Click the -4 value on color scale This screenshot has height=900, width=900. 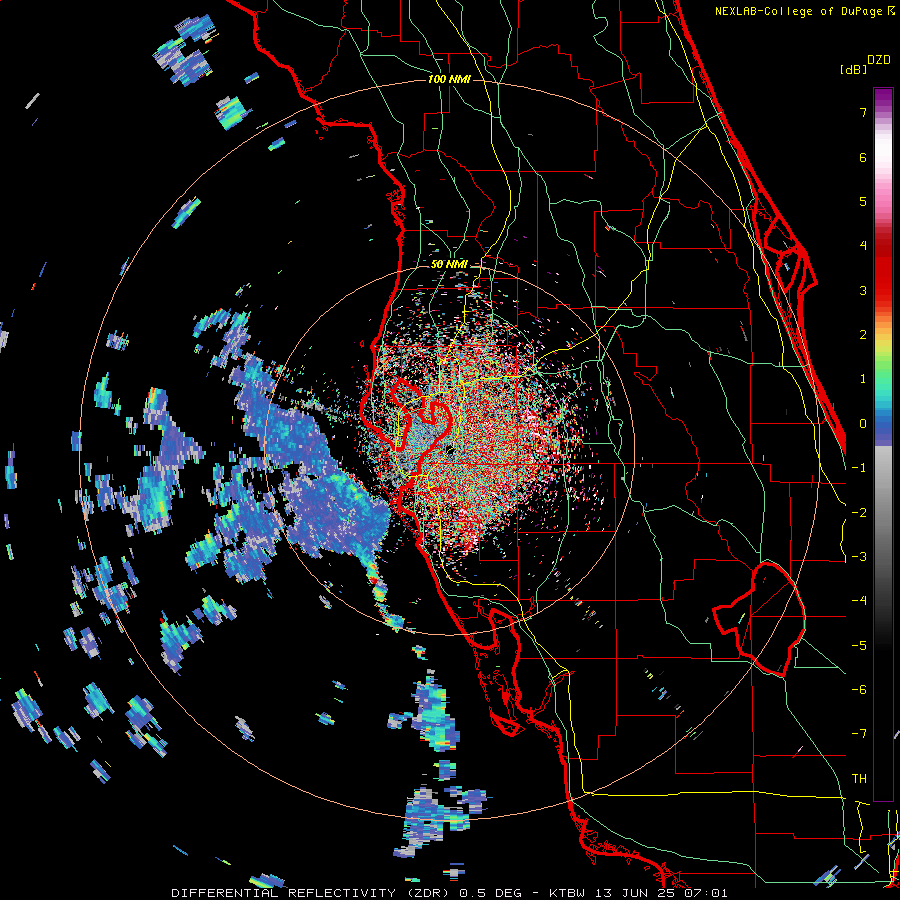coord(859,601)
